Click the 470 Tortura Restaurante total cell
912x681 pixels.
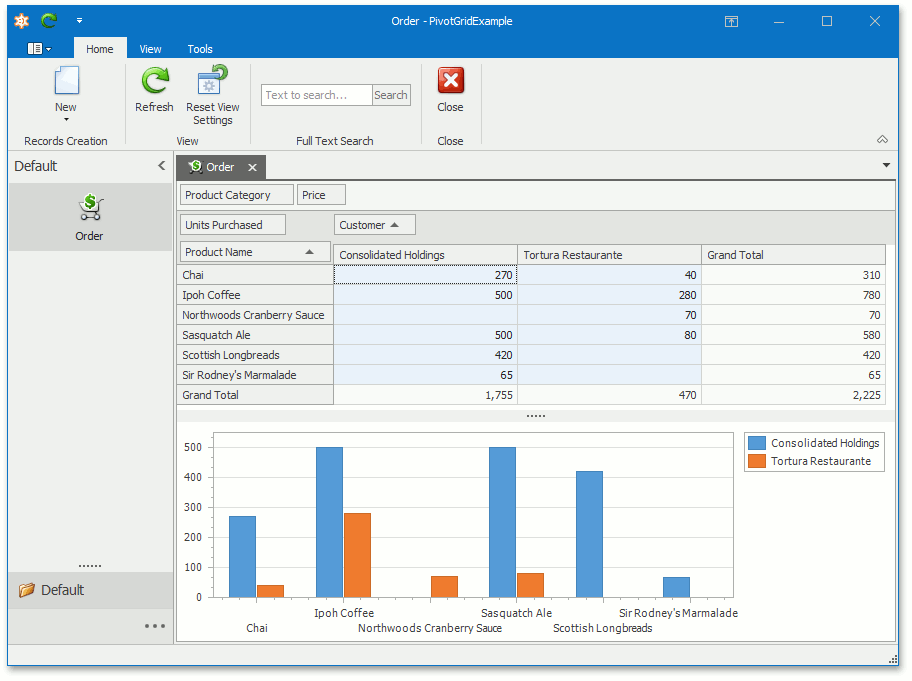pyautogui.click(x=610, y=395)
